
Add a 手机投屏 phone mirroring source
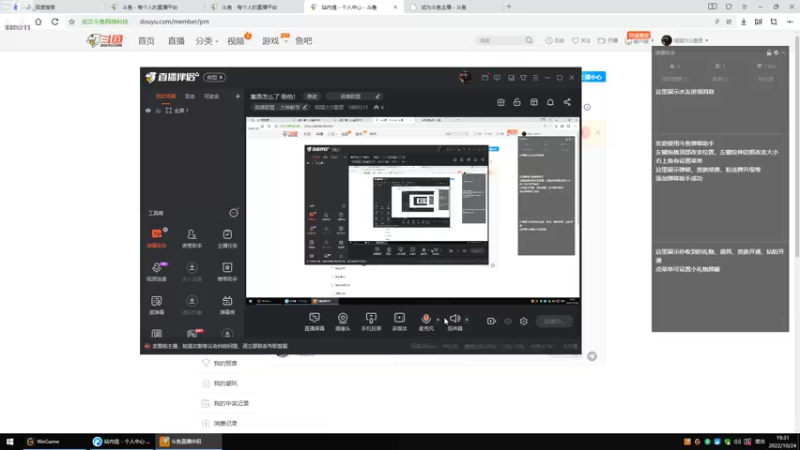pyautogui.click(x=371, y=322)
